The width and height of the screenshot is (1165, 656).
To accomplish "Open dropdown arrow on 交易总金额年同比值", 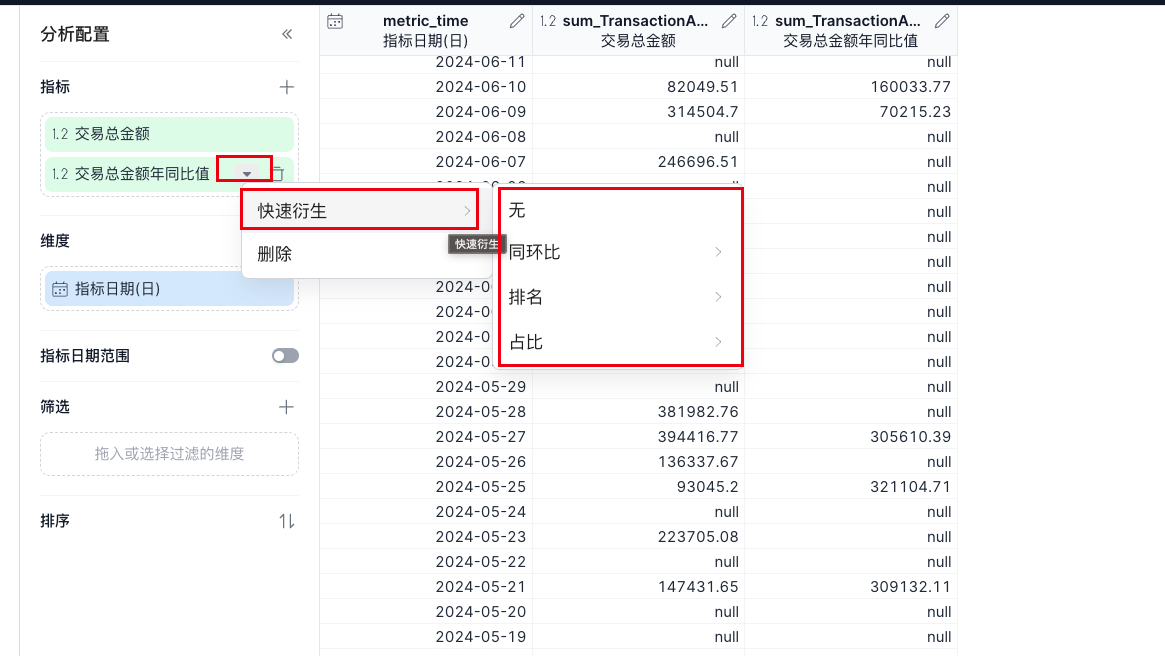I will [247, 174].
